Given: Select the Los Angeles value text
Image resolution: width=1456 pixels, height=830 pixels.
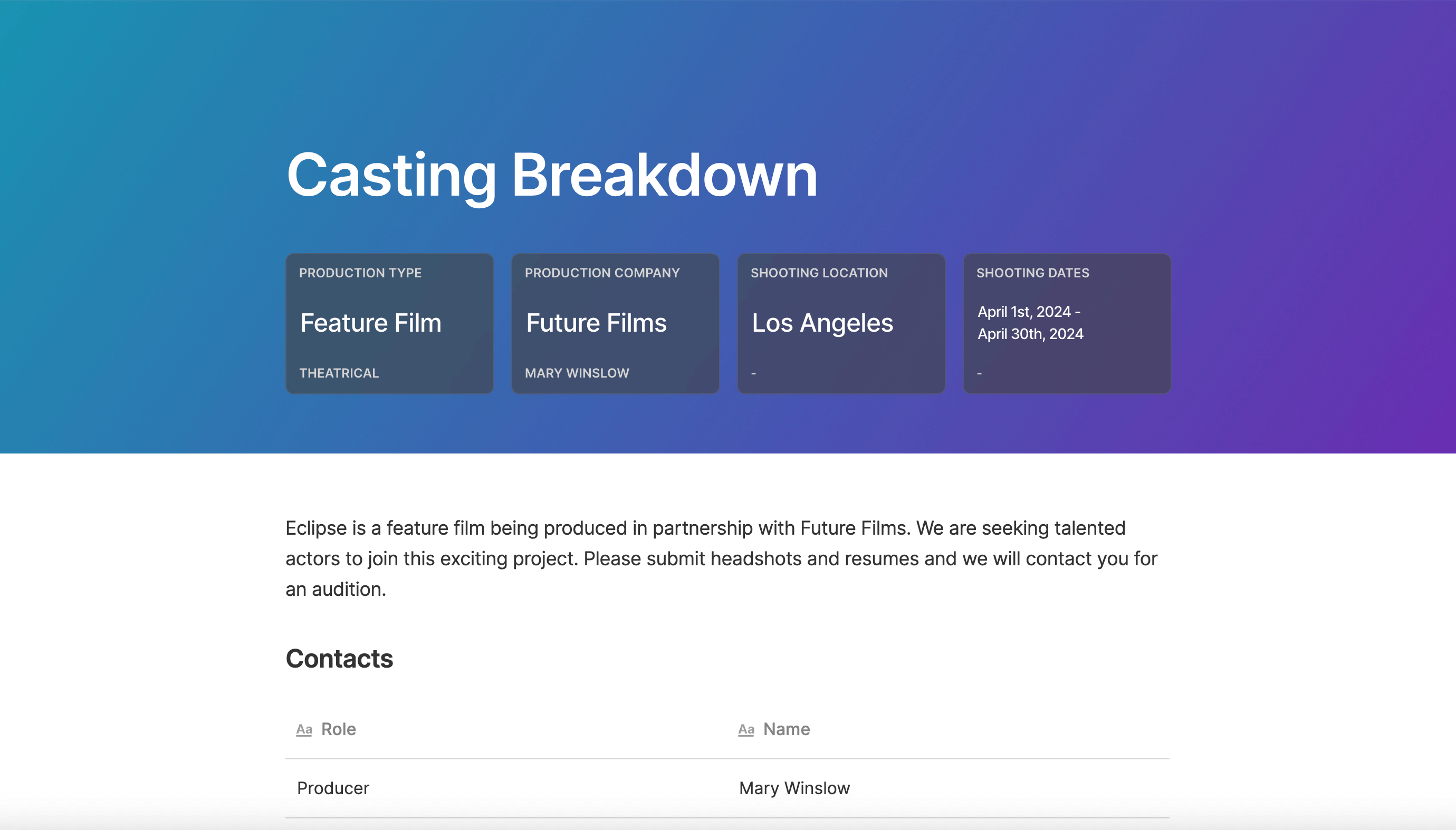Looking at the screenshot, I should click(822, 323).
